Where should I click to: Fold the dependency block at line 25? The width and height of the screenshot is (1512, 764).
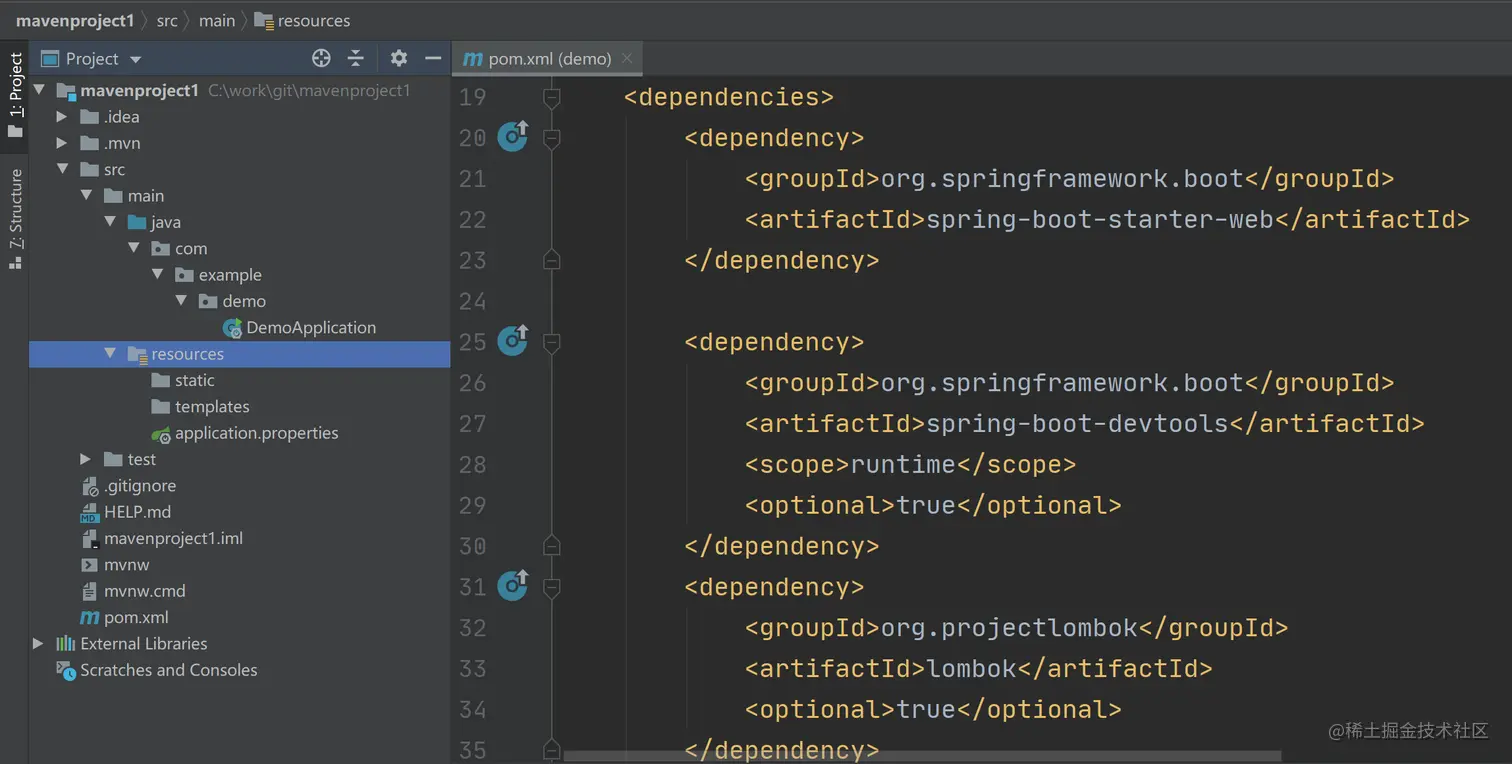[551, 342]
